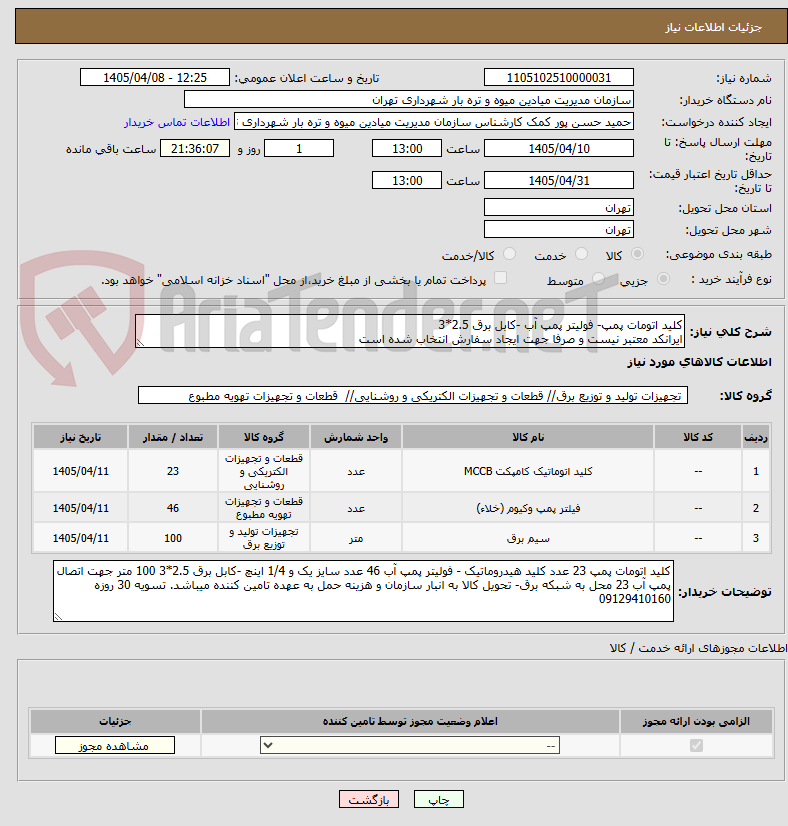This screenshot has height=826, width=788.
Task: Click اعلام وضعیت مجوز column header
Action: [x=410, y=721]
